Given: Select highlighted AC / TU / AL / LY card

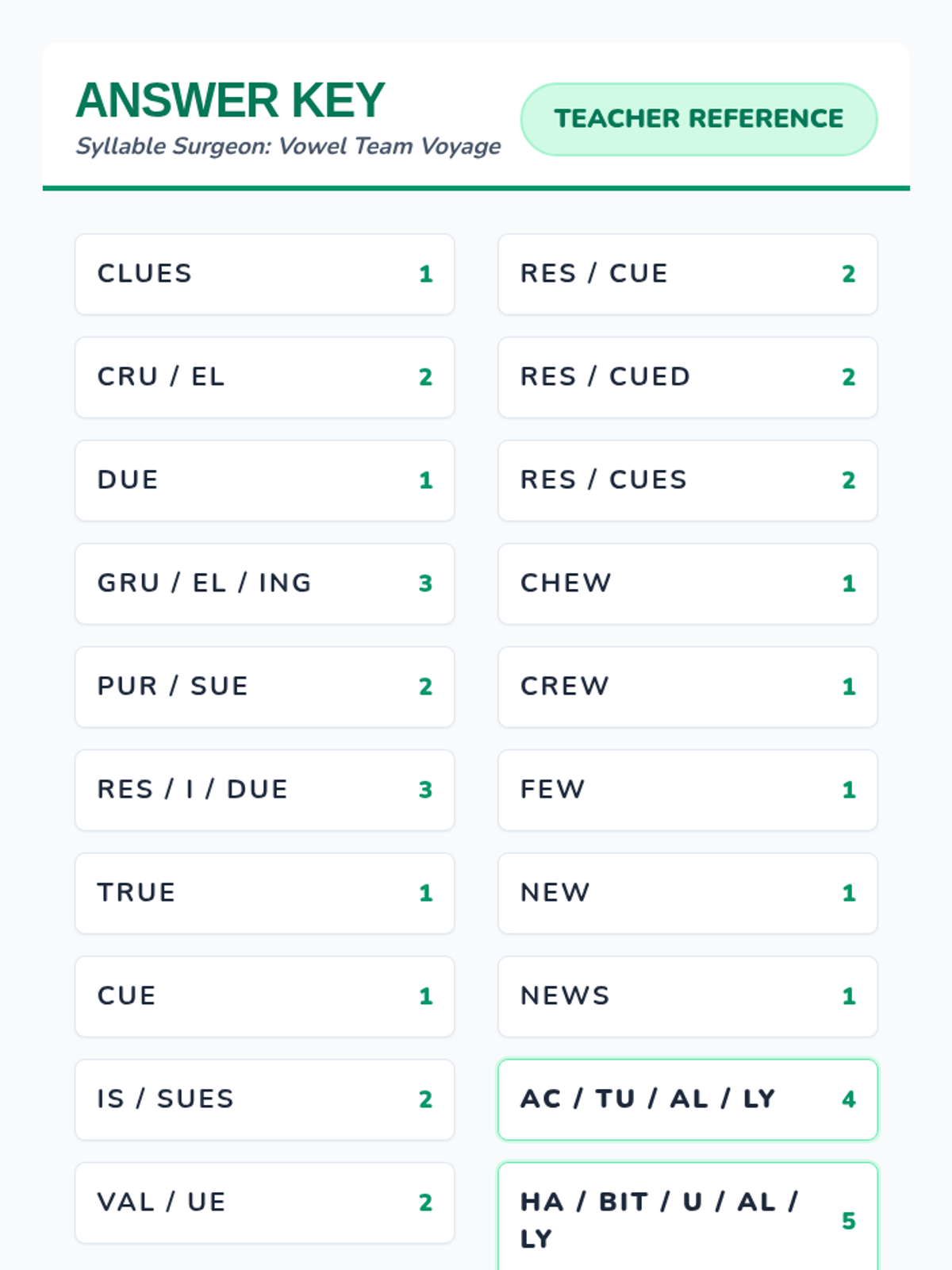Looking at the screenshot, I should point(687,1099).
